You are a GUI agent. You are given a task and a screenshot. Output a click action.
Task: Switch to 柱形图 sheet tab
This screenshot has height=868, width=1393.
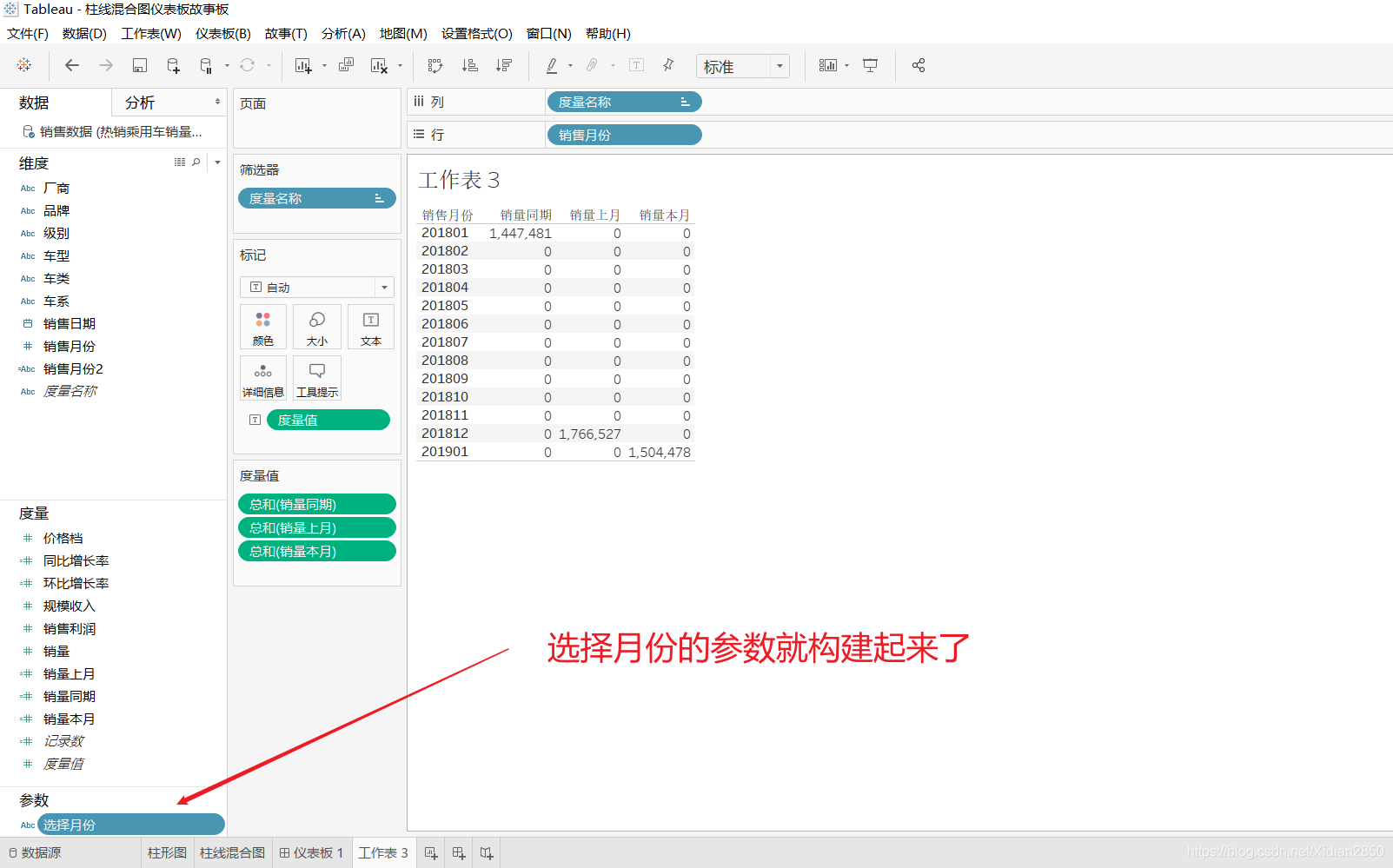pos(167,853)
